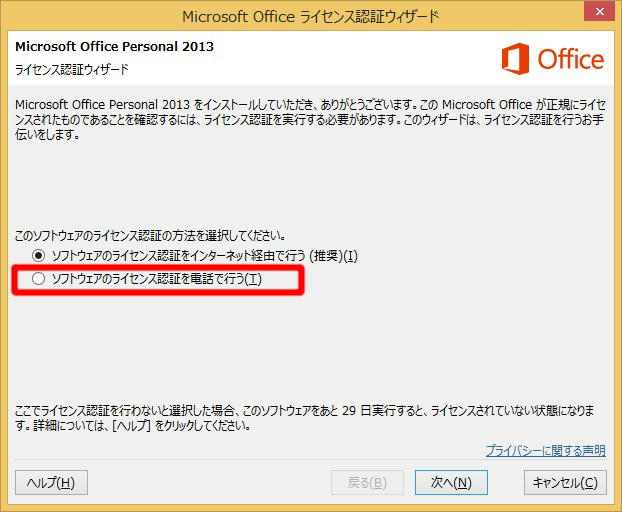Click the 電話で行う(T) option label text
Image resolution: width=622 pixels, height=512 pixels.
[x=157, y=279]
